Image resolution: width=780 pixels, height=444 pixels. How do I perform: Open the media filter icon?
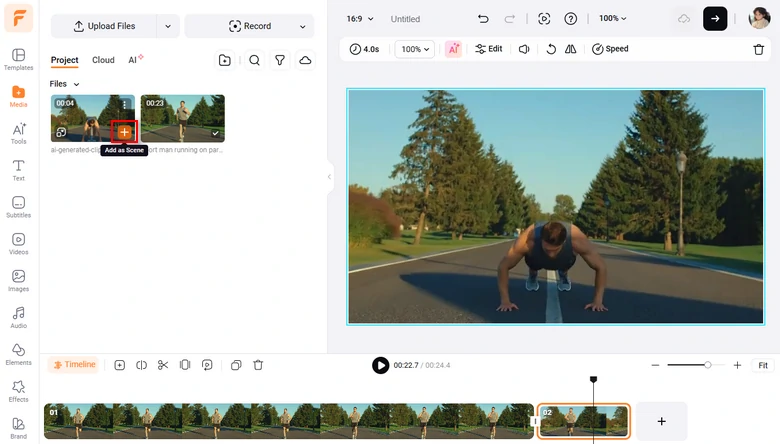[x=280, y=60]
